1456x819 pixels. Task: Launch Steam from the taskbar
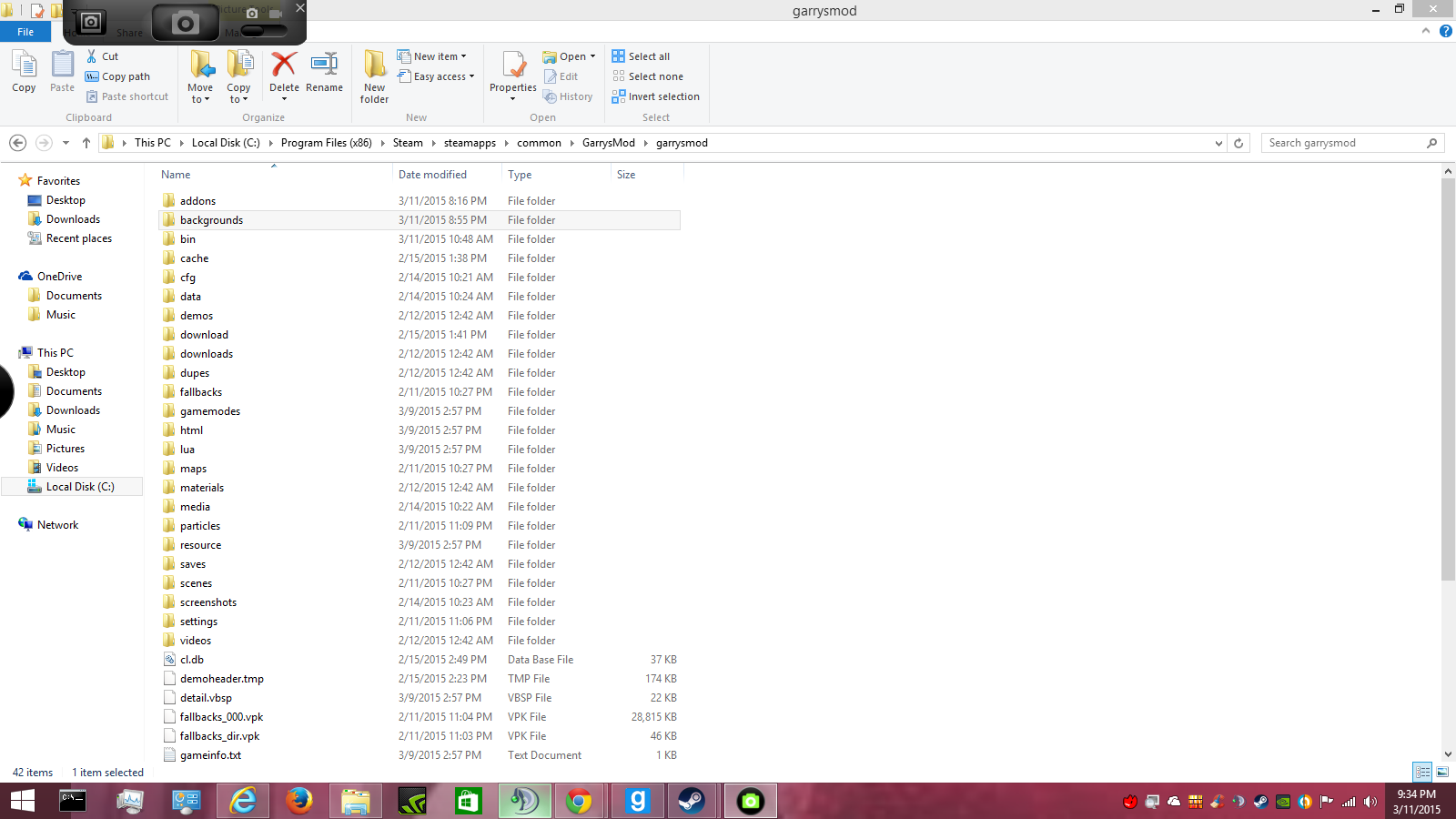(x=692, y=801)
